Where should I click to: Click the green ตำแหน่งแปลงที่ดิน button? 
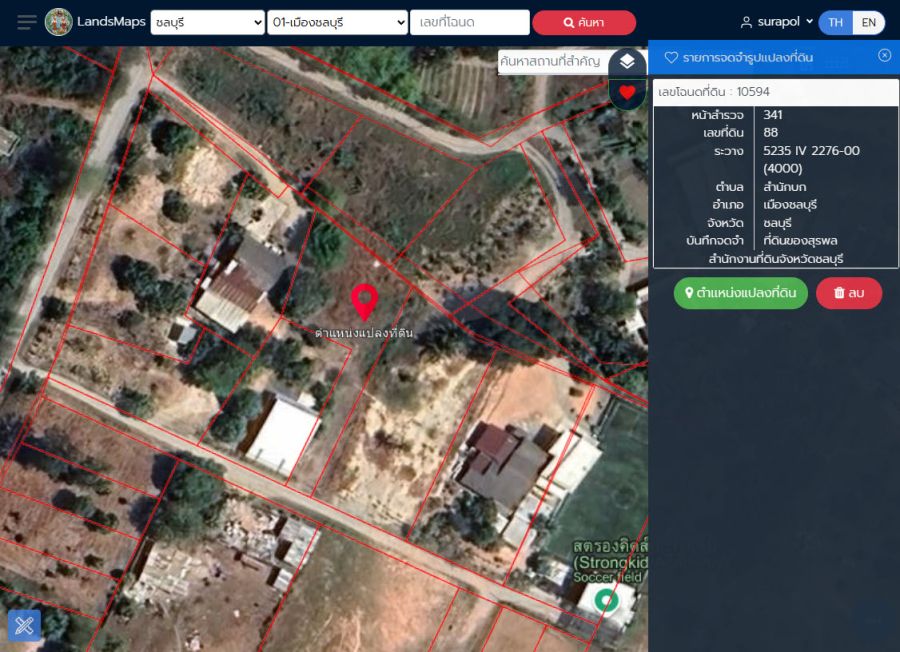click(x=740, y=293)
